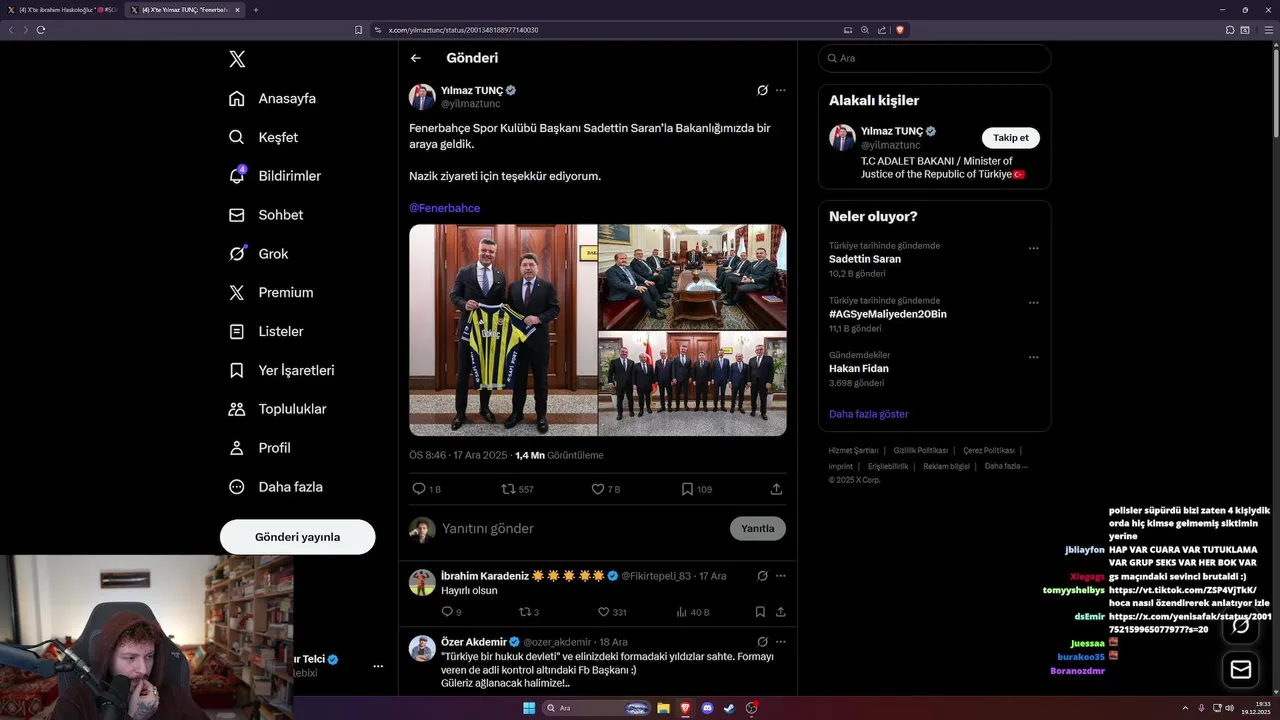Image resolution: width=1280 pixels, height=720 pixels.
Task: Click the Yer İşaretleri bookmark icon
Action: pyautogui.click(x=237, y=370)
